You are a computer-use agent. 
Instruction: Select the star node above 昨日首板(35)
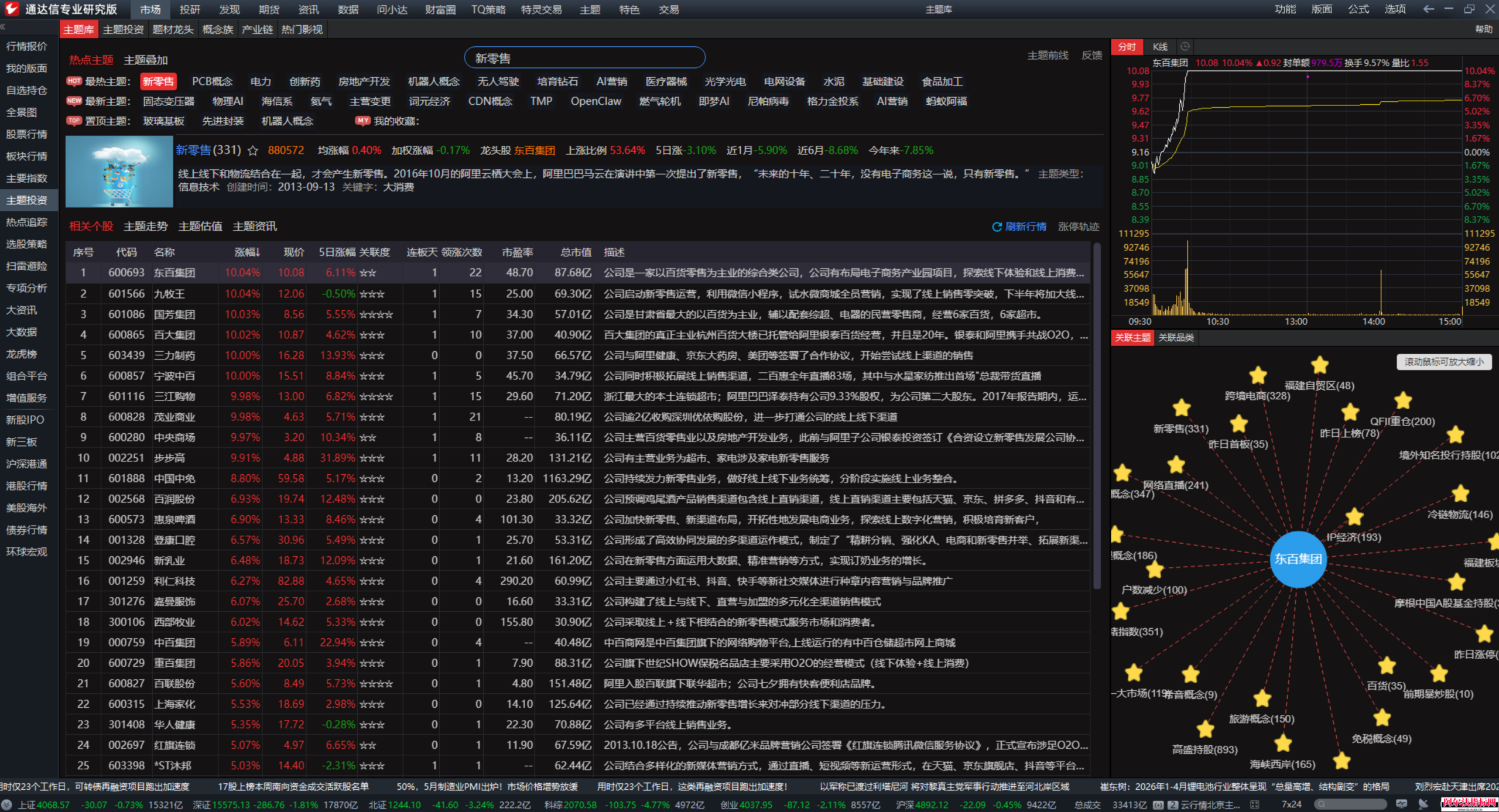(1238, 423)
